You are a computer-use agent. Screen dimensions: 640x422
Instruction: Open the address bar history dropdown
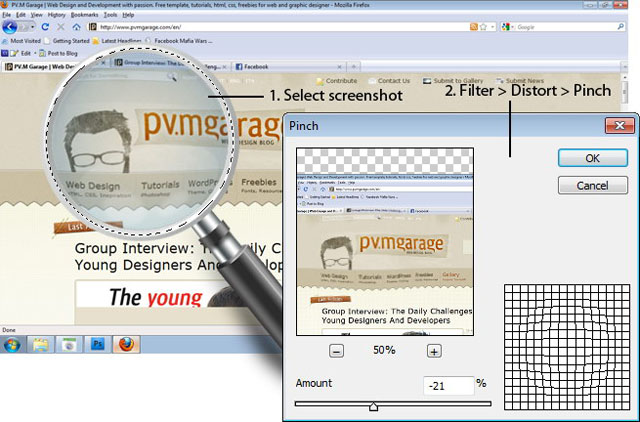coord(493,27)
